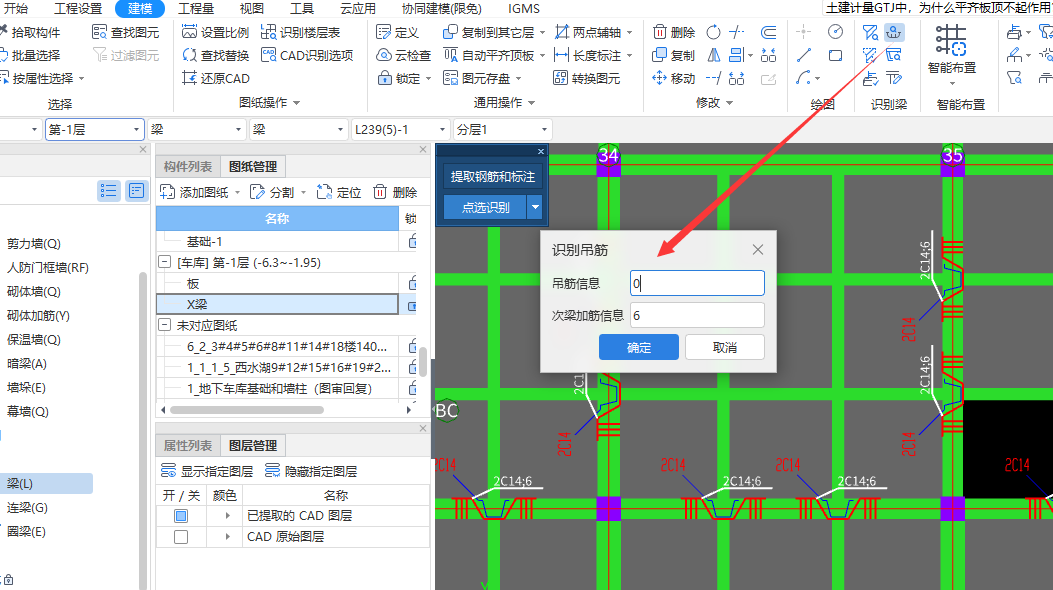Click 确定 in 识别吊筋 dialog
Viewport: 1053px width, 590px height.
tap(639, 348)
